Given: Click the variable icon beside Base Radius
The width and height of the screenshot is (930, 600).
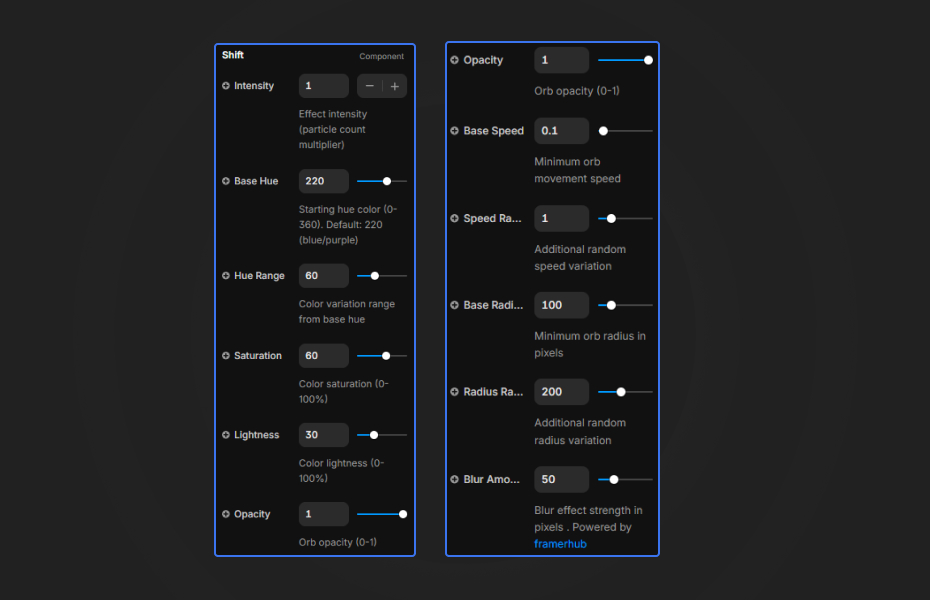Looking at the screenshot, I should pyautogui.click(x=456, y=305).
